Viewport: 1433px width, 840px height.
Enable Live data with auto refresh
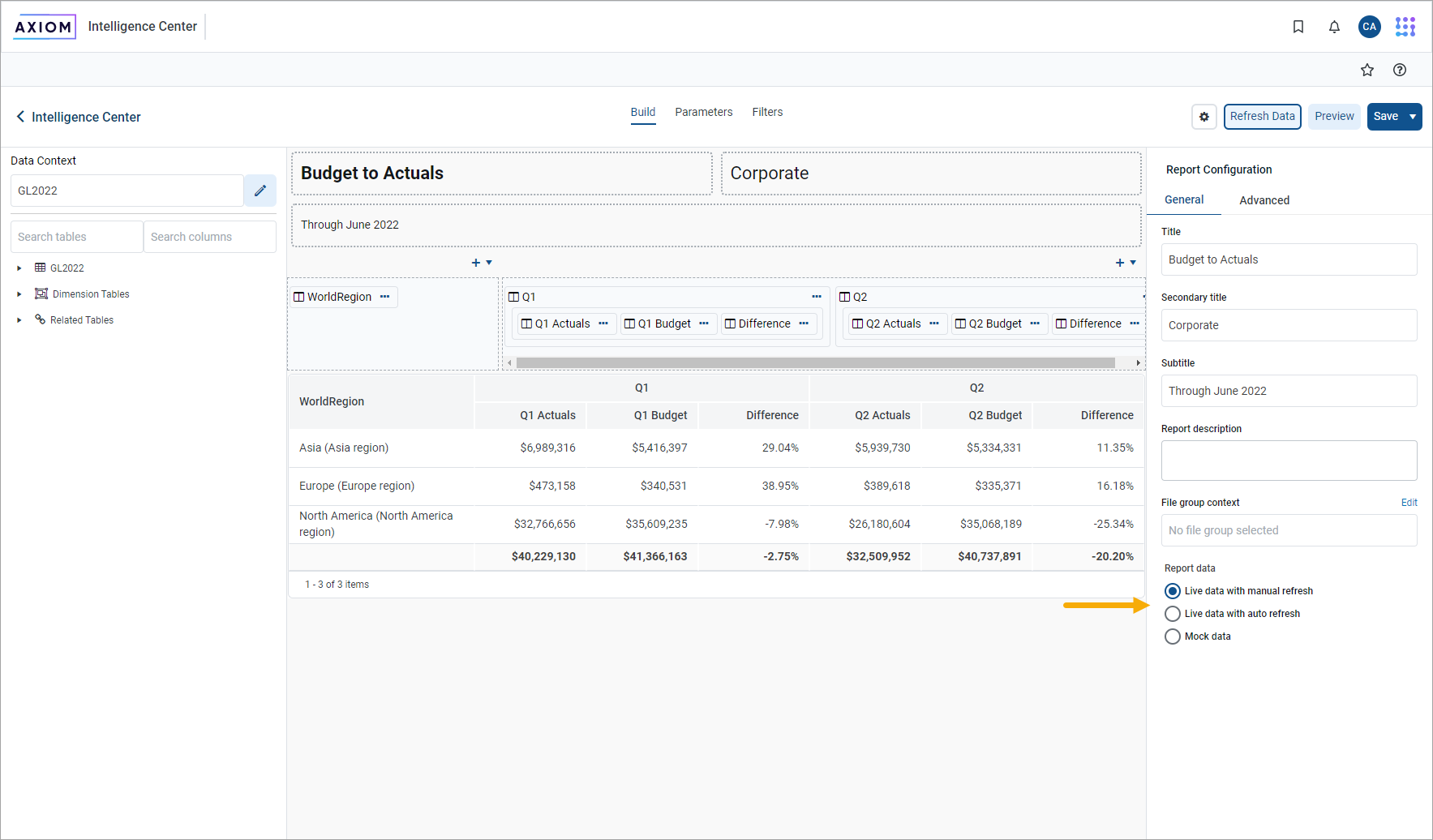tap(1173, 614)
